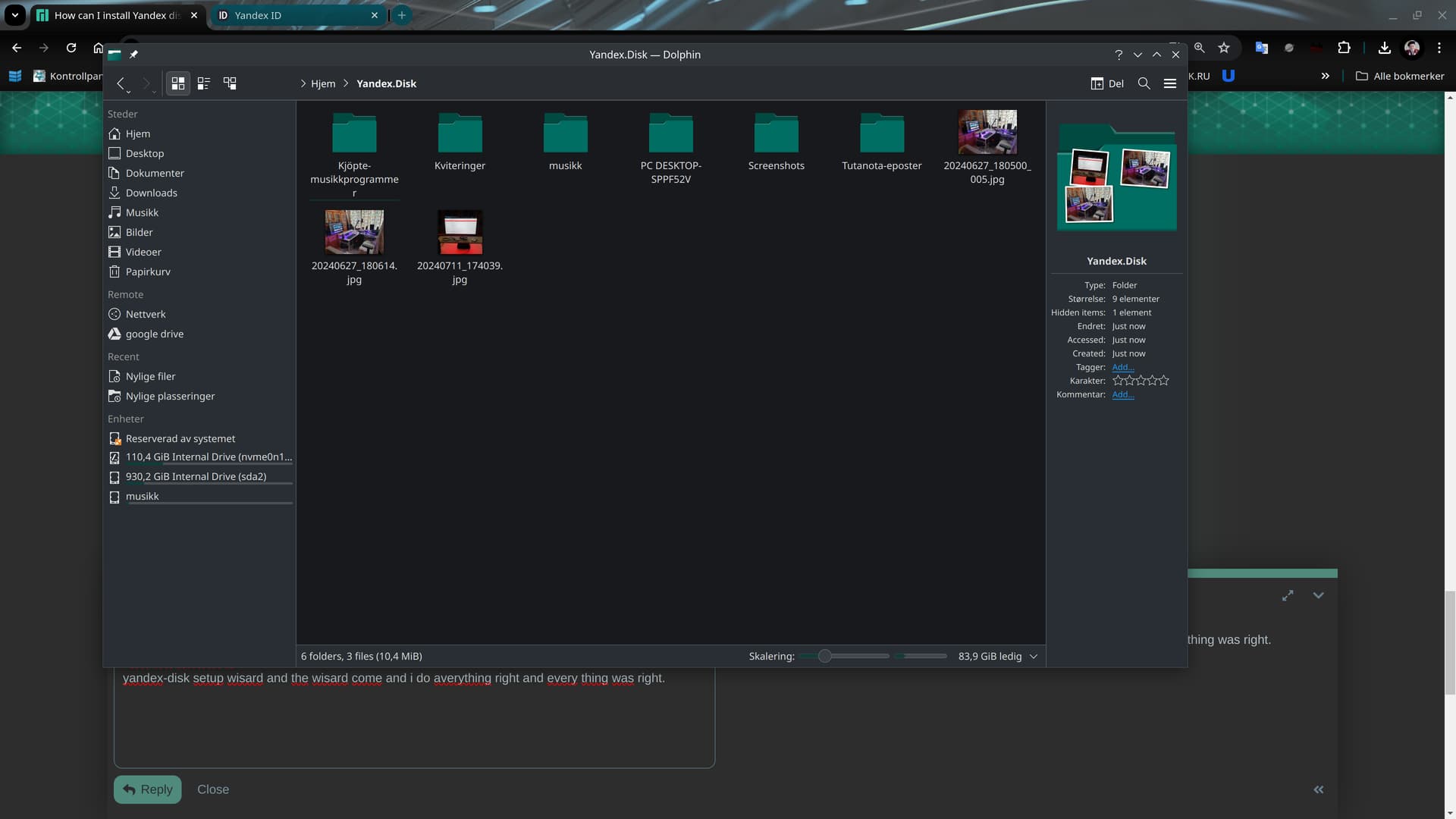The width and height of the screenshot is (1456, 819).
Task: Open Alle bokmerker folder
Action: [1400, 76]
